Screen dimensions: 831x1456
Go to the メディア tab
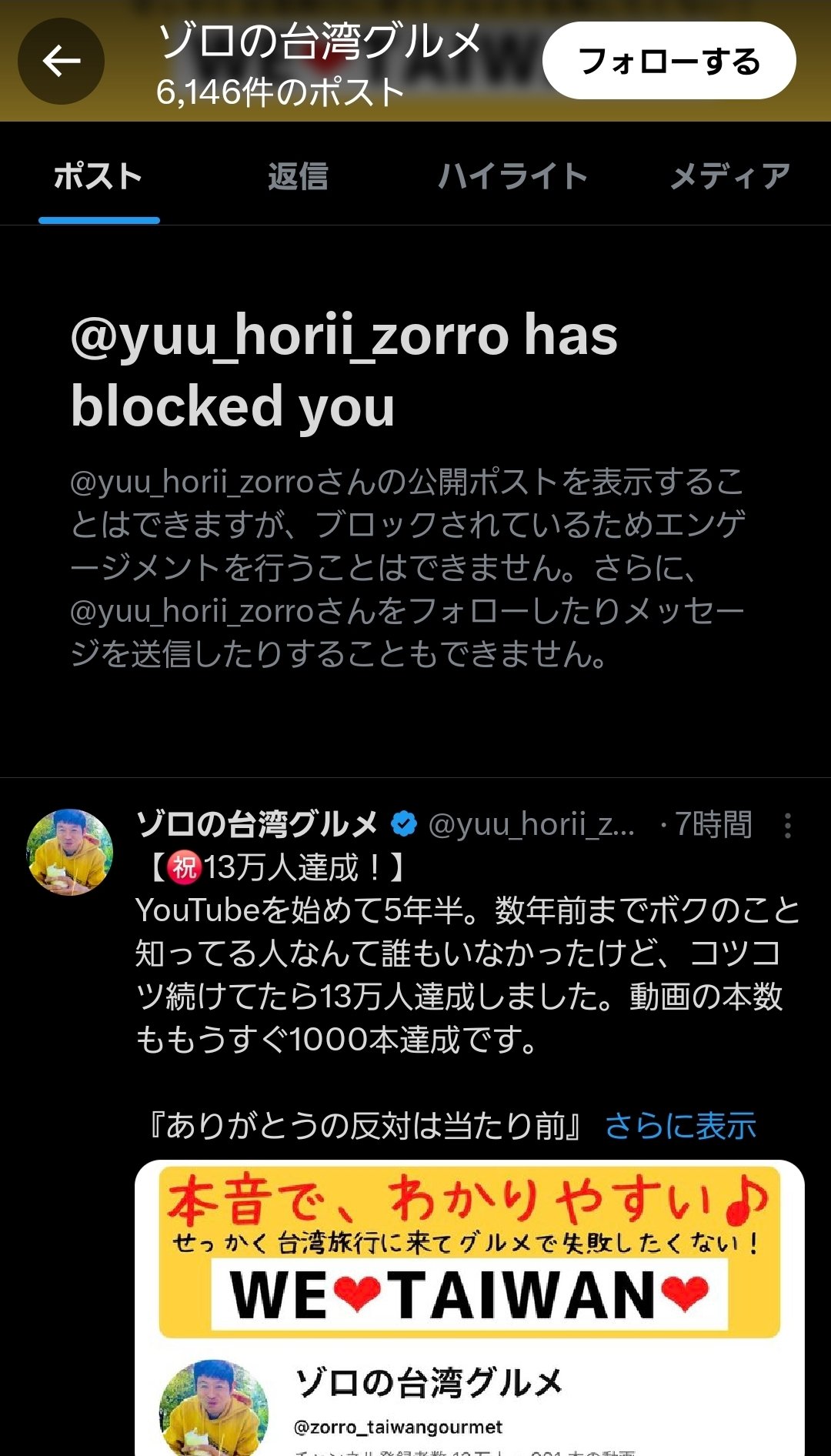(x=729, y=177)
